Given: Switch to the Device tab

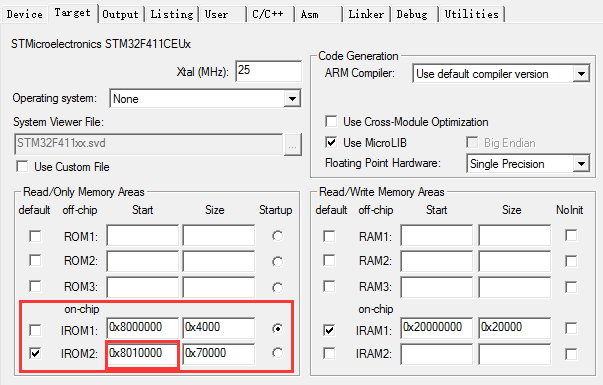Looking at the screenshot, I should pyautogui.click(x=25, y=14).
